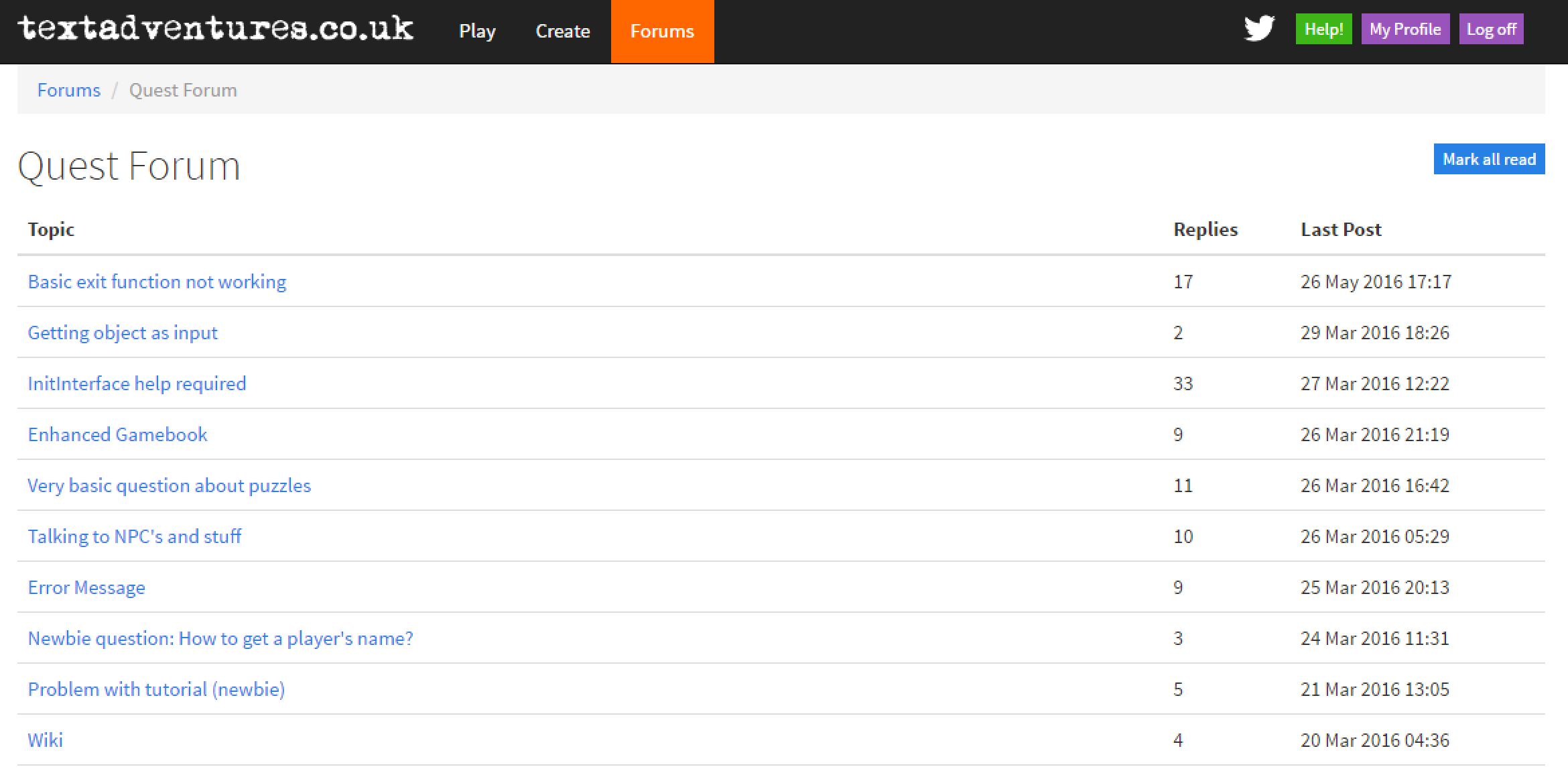Open topic Basic exit function not working
Image resolution: width=1568 pixels, height=771 pixels.
[x=157, y=282]
